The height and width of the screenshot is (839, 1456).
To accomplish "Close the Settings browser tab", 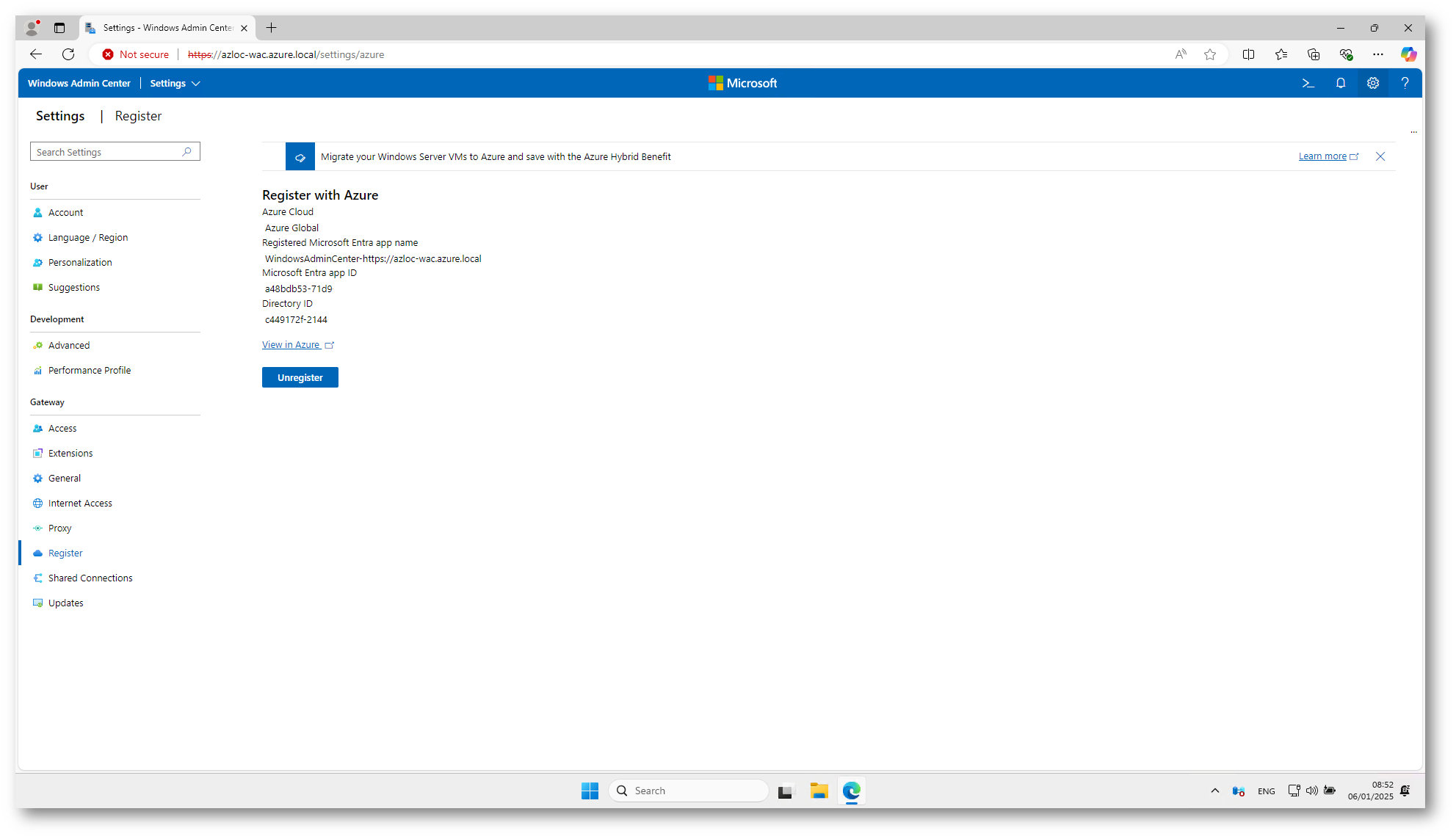I will (244, 28).
